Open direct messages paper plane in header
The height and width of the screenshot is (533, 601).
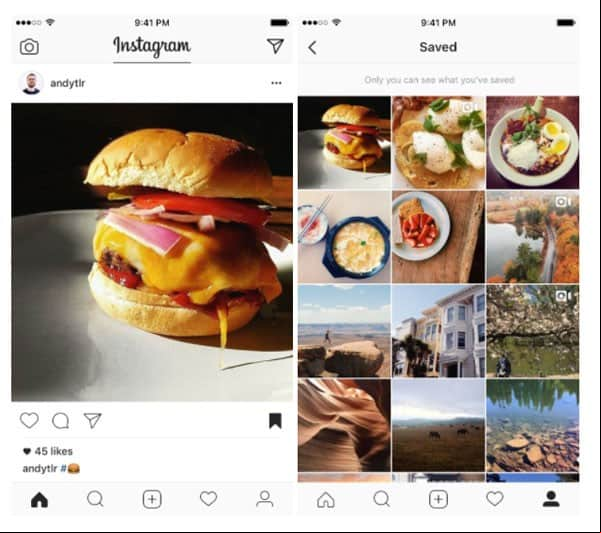tap(275, 46)
